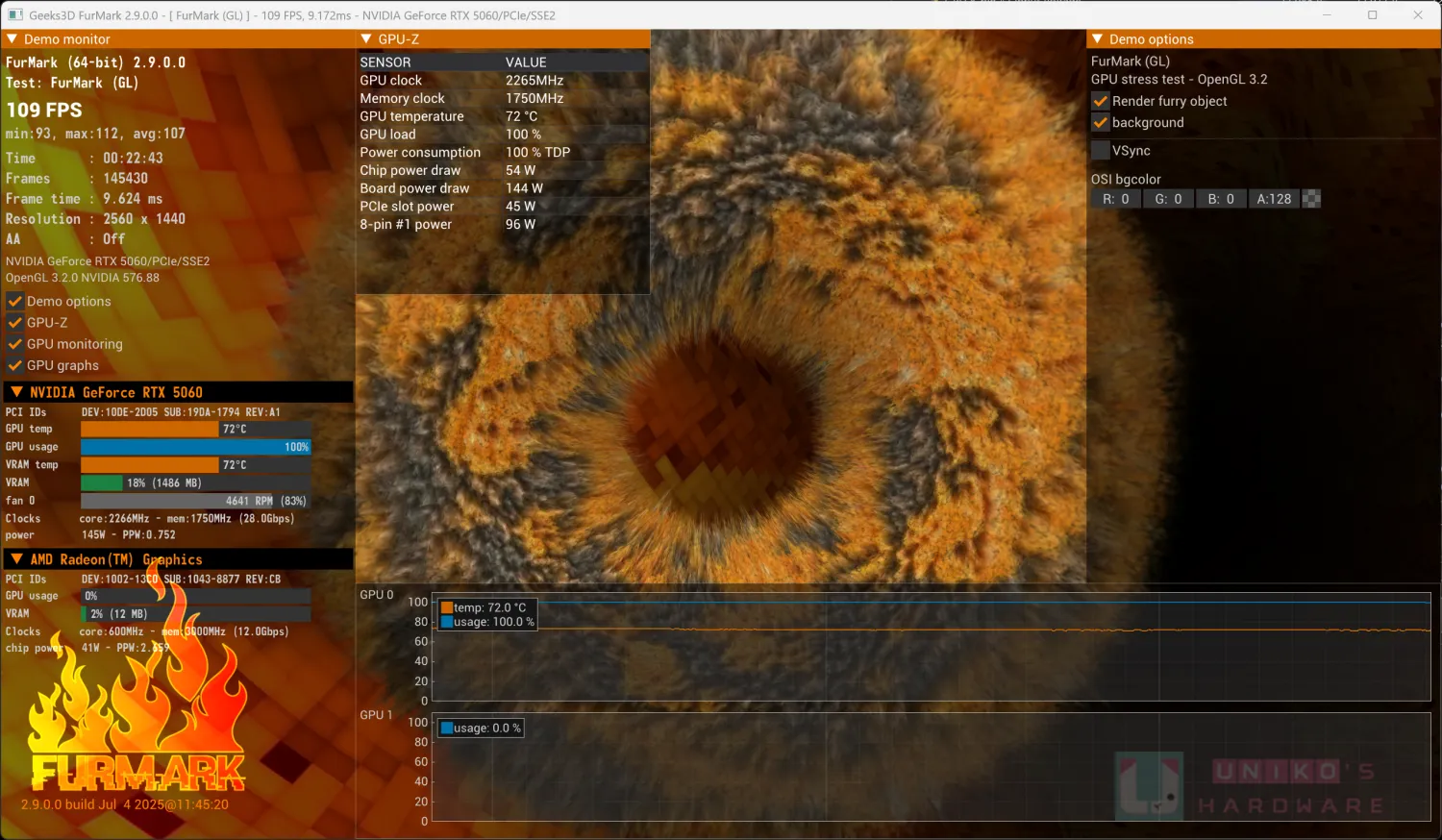1442x840 pixels.
Task: Click the Chip power draw value "54 W"
Action: 520,170
